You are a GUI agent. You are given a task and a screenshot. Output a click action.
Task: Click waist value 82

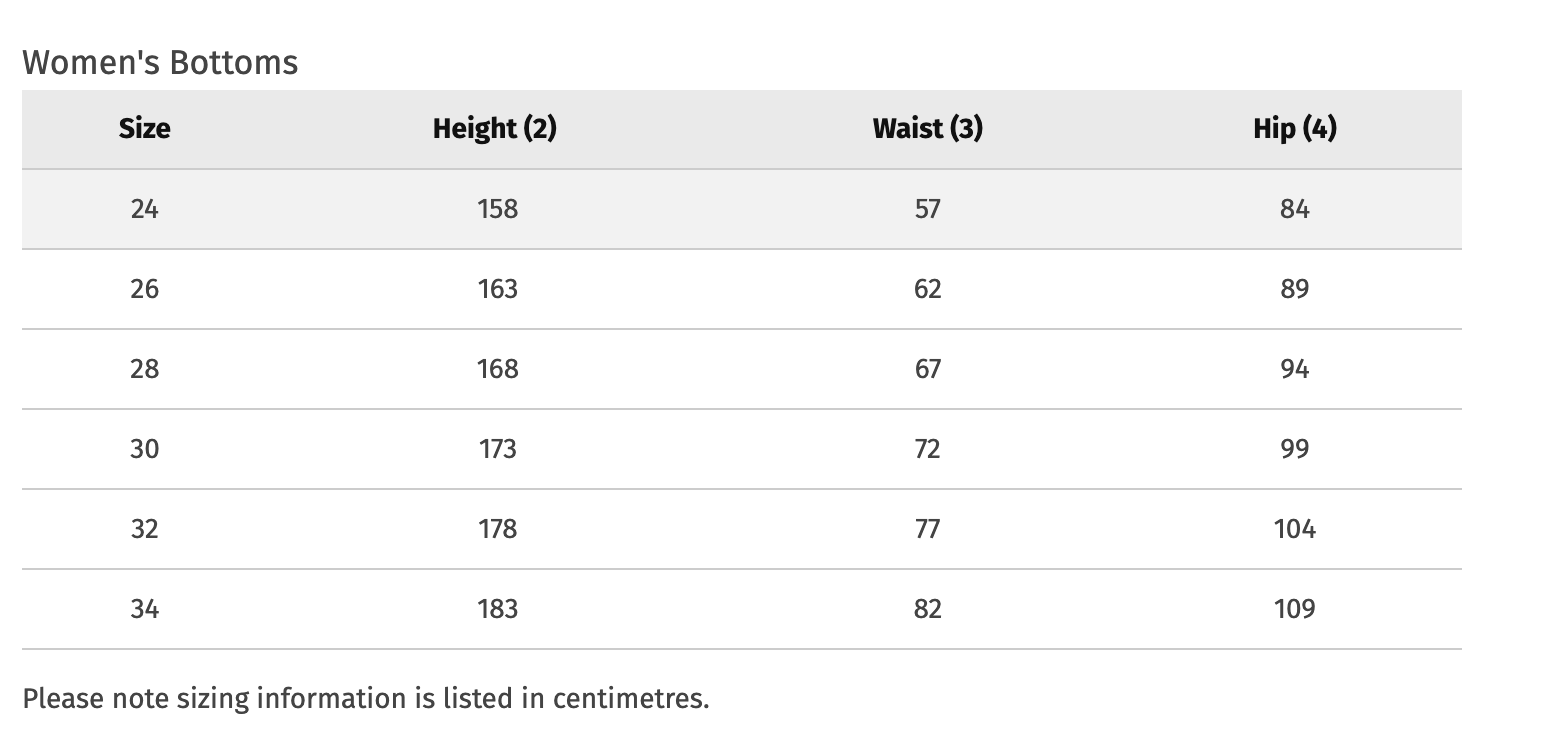tap(927, 609)
